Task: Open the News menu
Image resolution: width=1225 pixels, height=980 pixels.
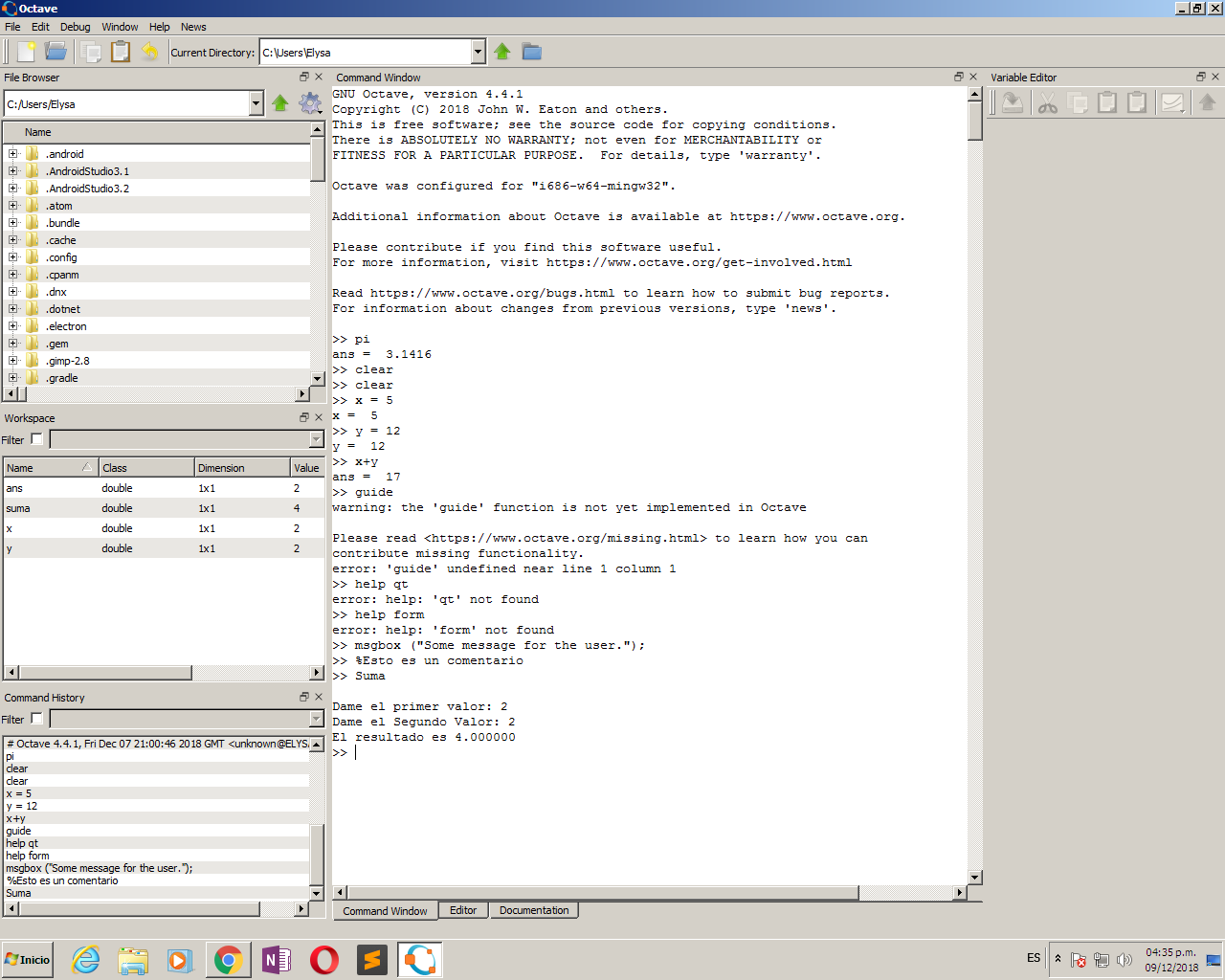Action: pos(193,27)
